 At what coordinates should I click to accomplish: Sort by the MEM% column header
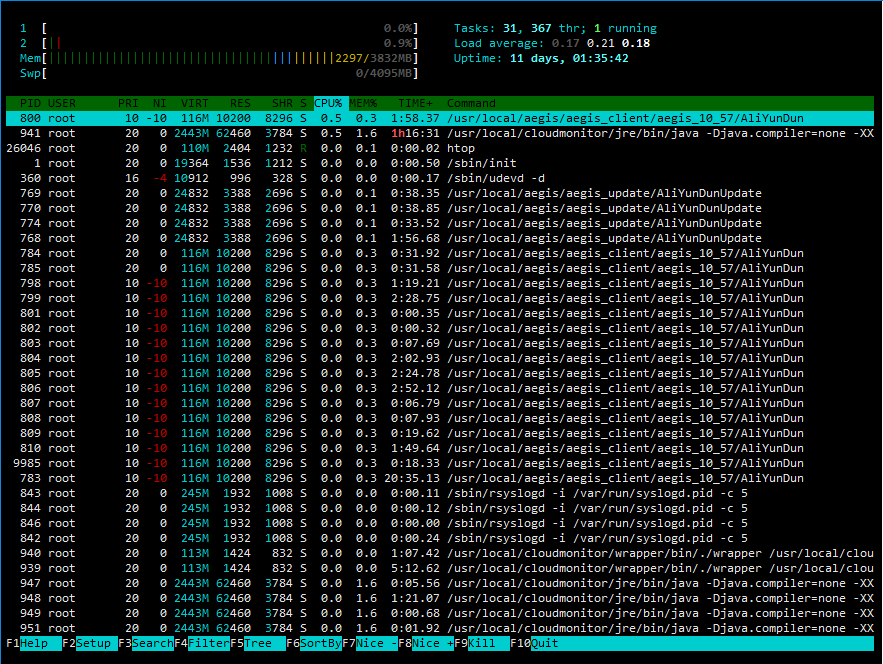[363, 103]
